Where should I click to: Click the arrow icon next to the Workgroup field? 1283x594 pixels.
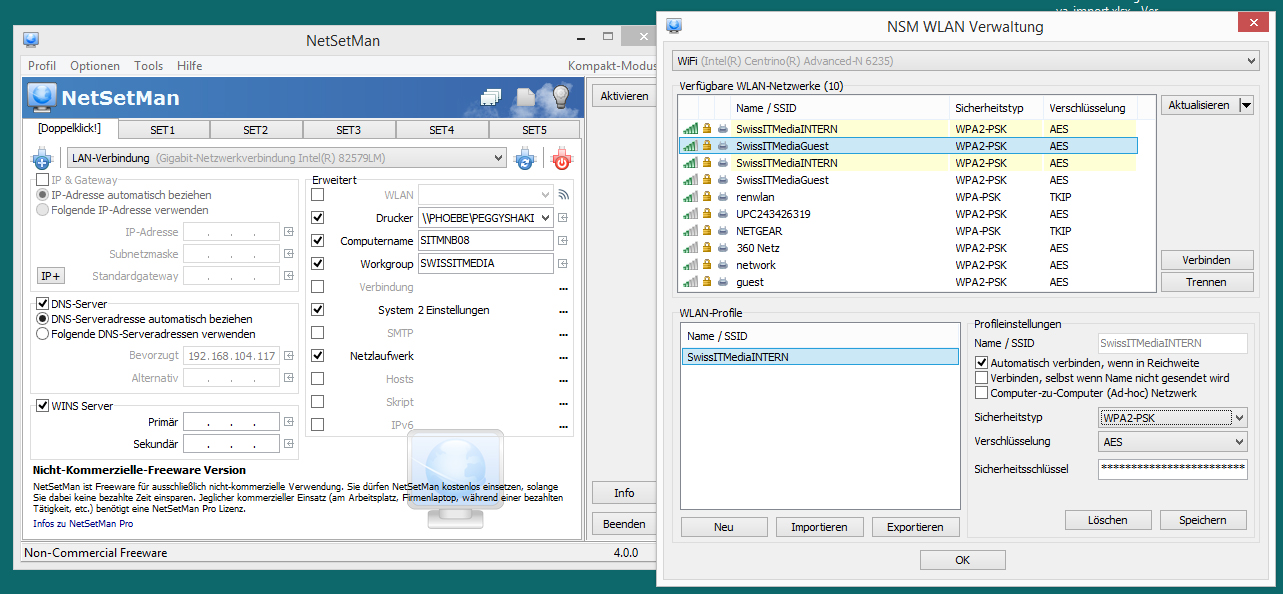[x=563, y=264]
